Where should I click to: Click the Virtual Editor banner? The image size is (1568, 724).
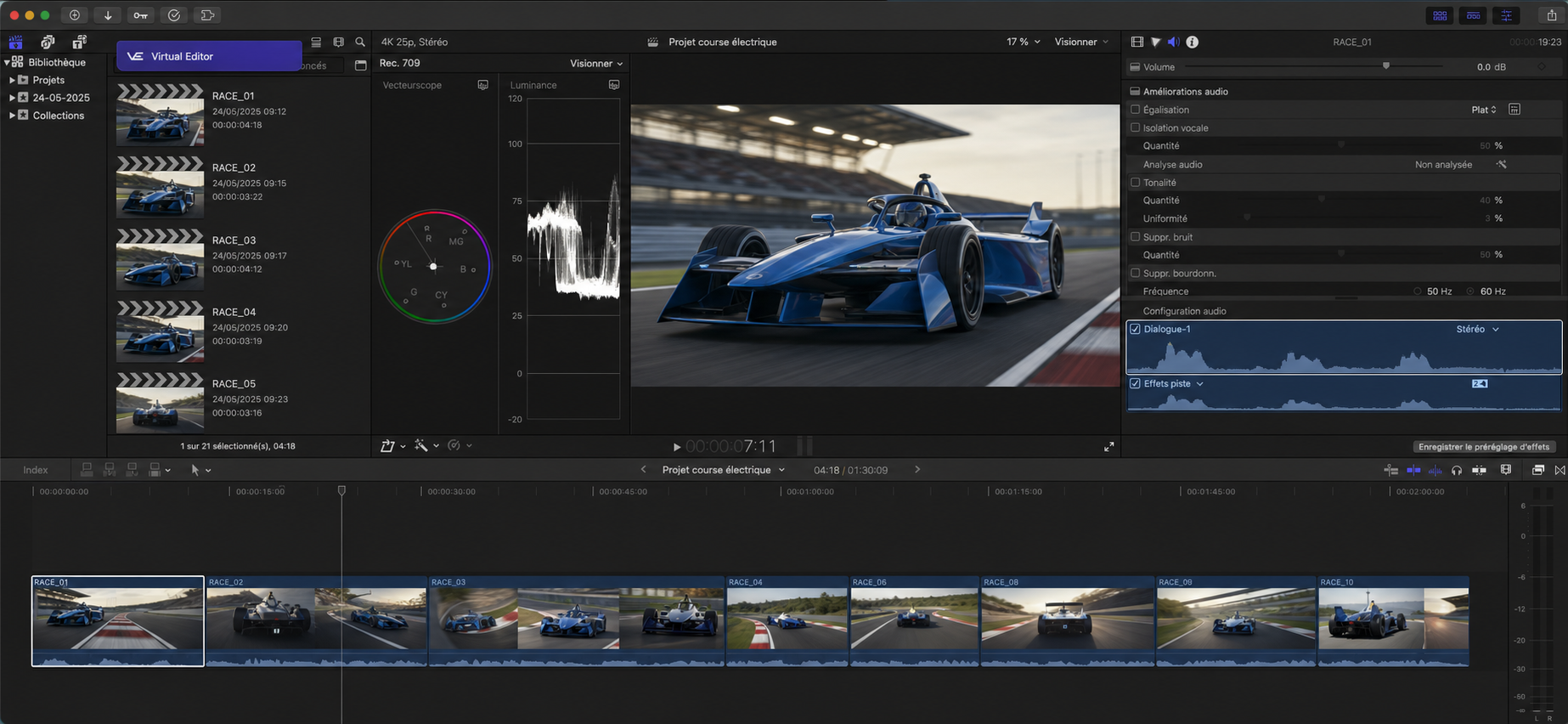[209, 56]
